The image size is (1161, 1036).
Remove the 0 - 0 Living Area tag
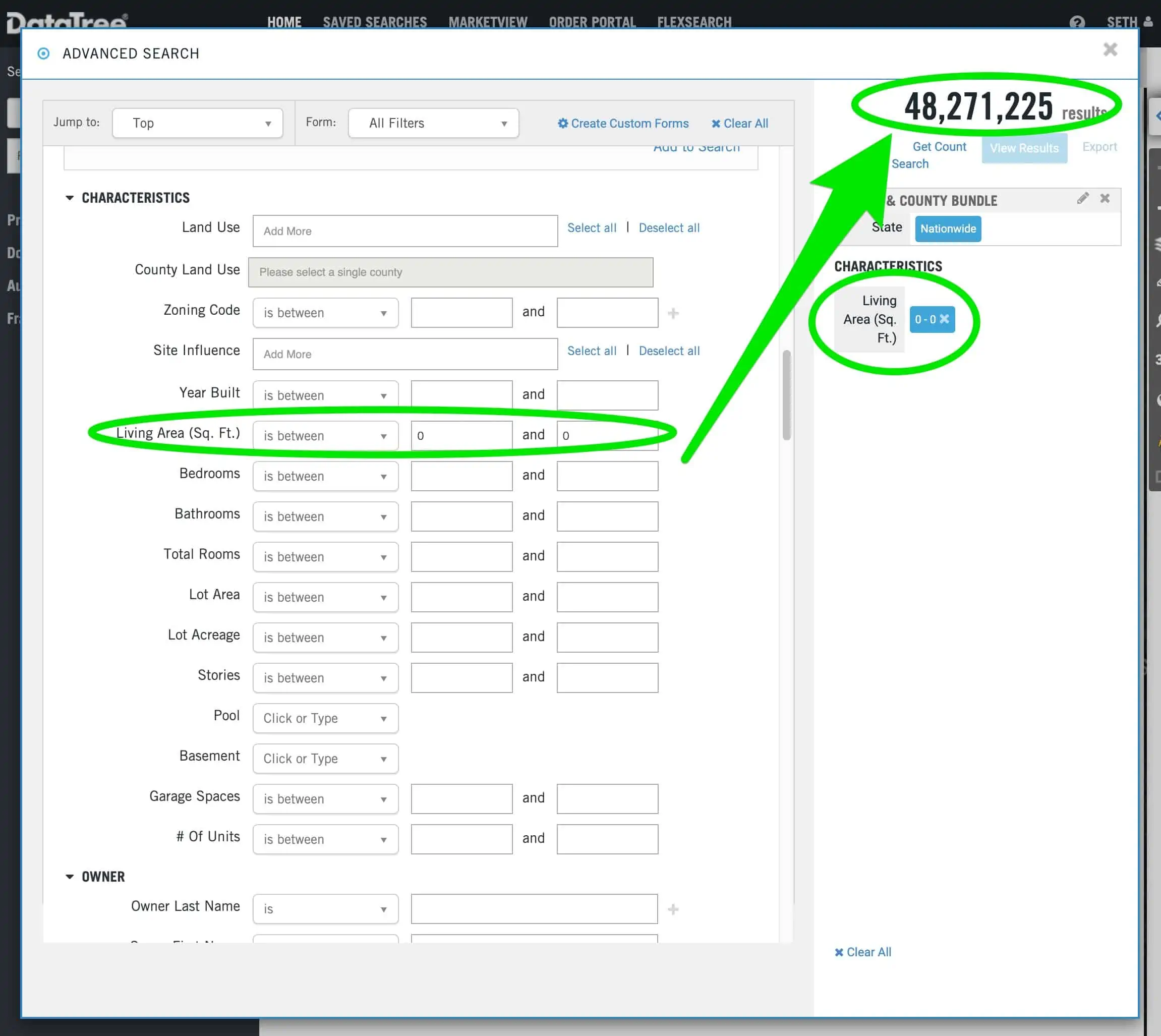944,319
